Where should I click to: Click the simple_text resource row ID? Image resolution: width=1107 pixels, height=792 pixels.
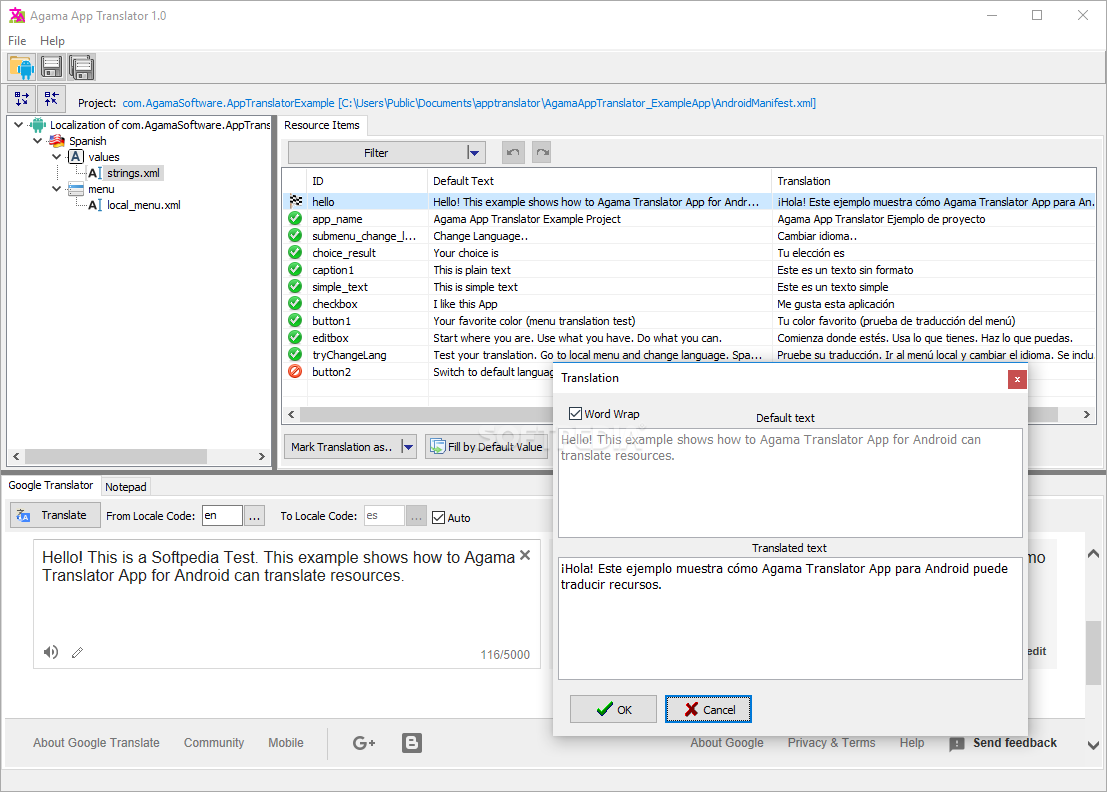point(340,287)
